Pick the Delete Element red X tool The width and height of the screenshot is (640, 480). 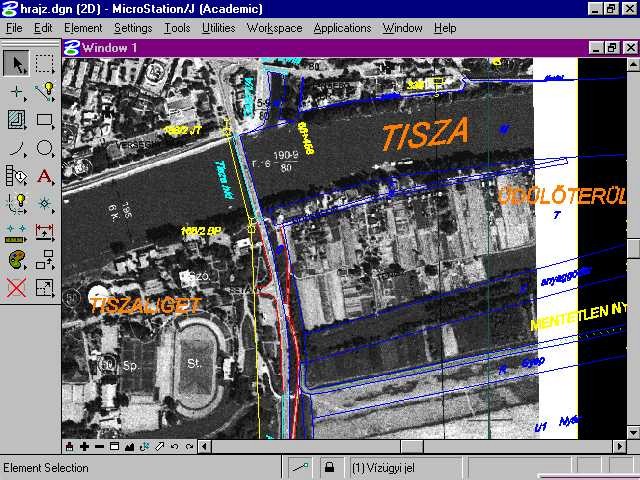point(16,288)
